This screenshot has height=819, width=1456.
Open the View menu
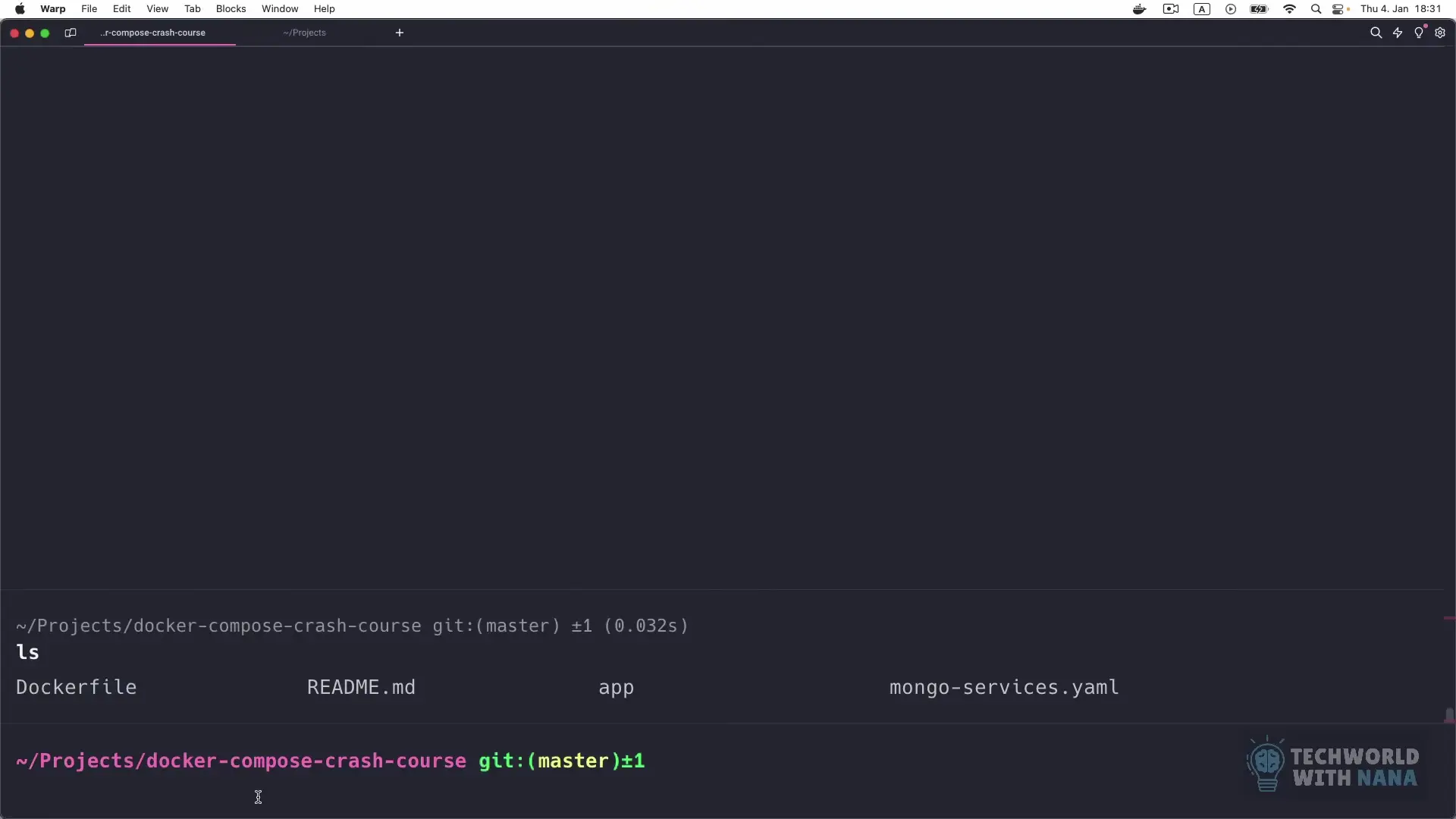tap(158, 9)
